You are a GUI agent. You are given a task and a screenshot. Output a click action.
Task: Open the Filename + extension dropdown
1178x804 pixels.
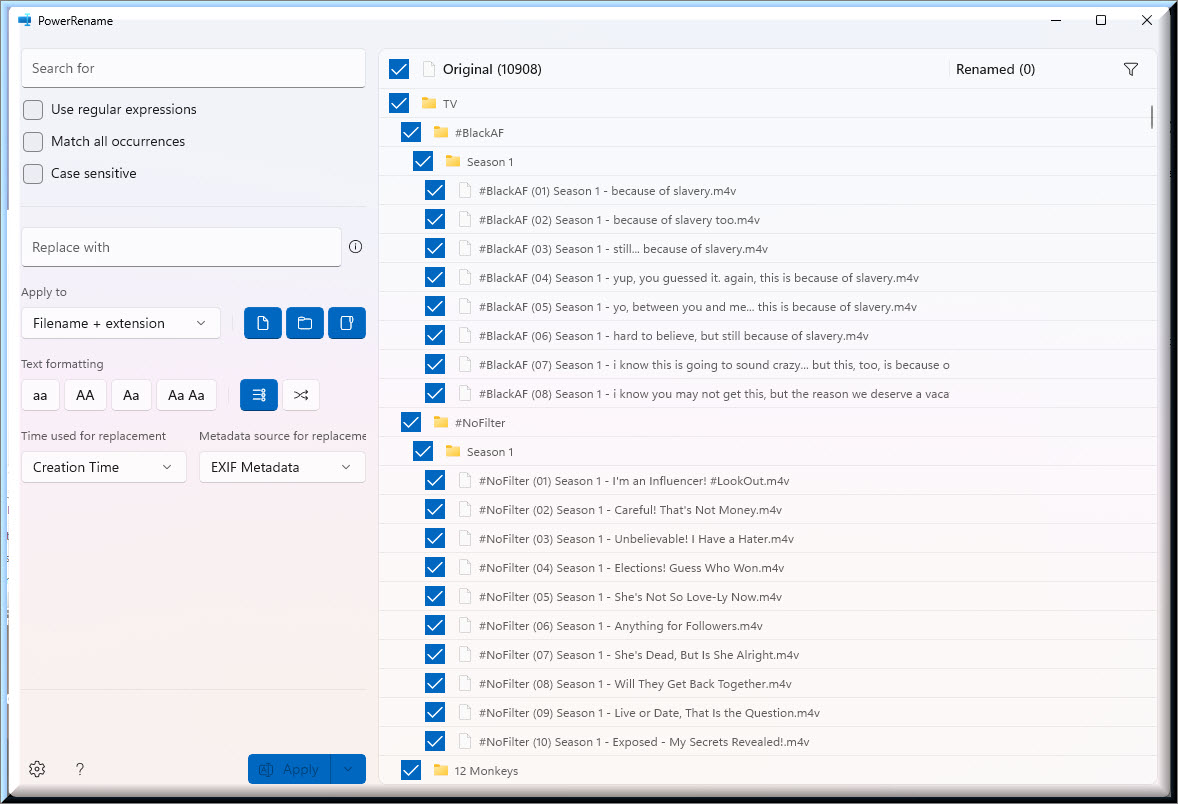(x=121, y=323)
